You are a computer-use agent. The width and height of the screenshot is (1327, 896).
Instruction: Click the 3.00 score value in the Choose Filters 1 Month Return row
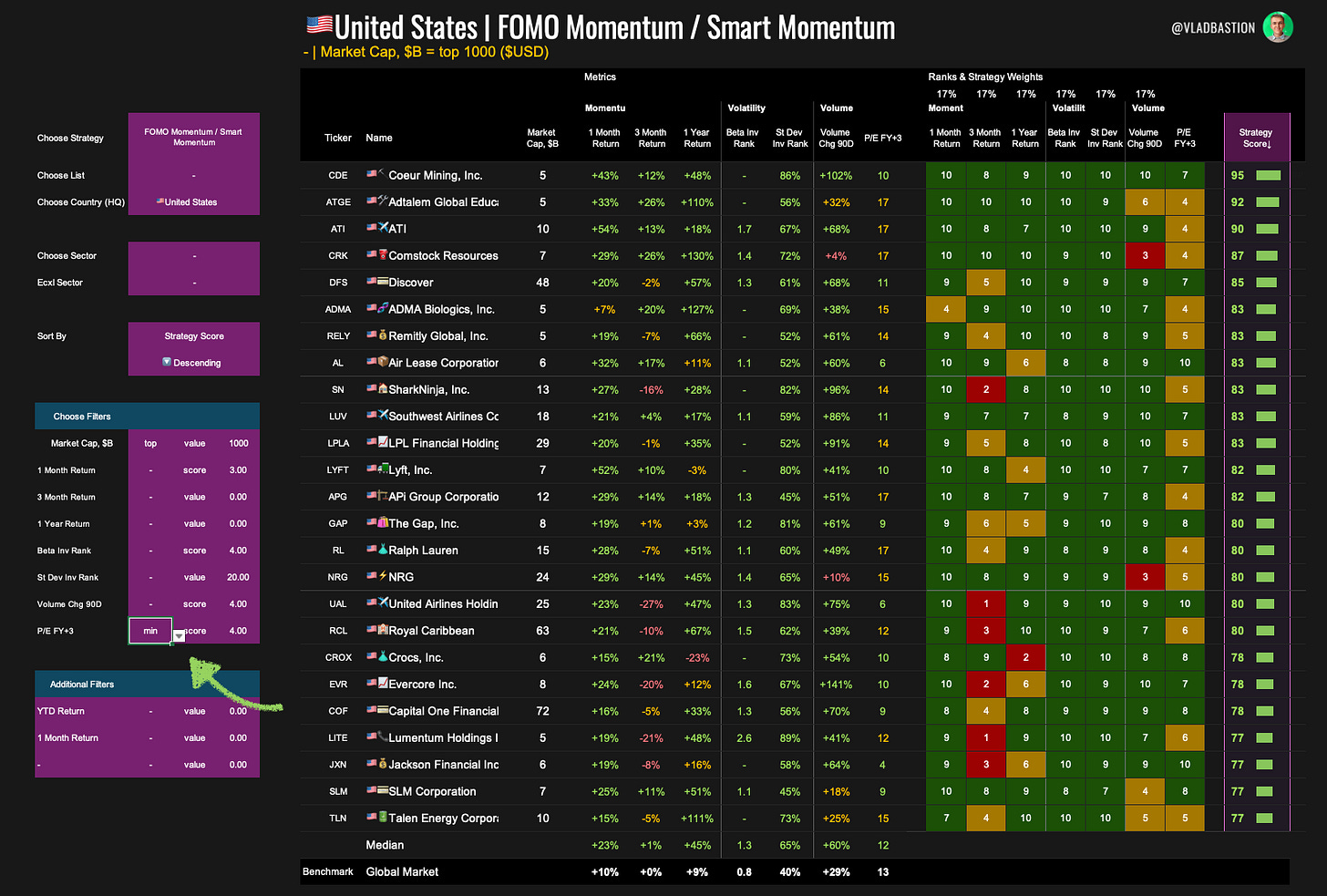239,470
